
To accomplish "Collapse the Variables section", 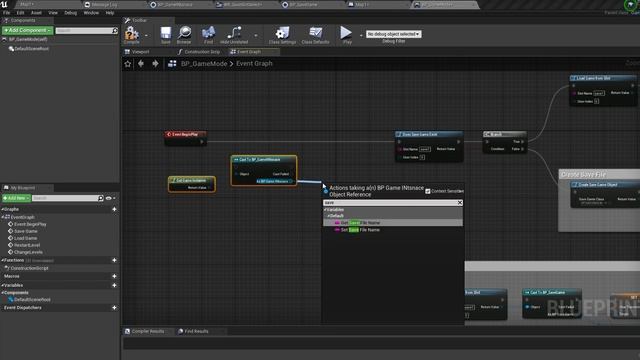I will pyautogui.click(x=2, y=285).
